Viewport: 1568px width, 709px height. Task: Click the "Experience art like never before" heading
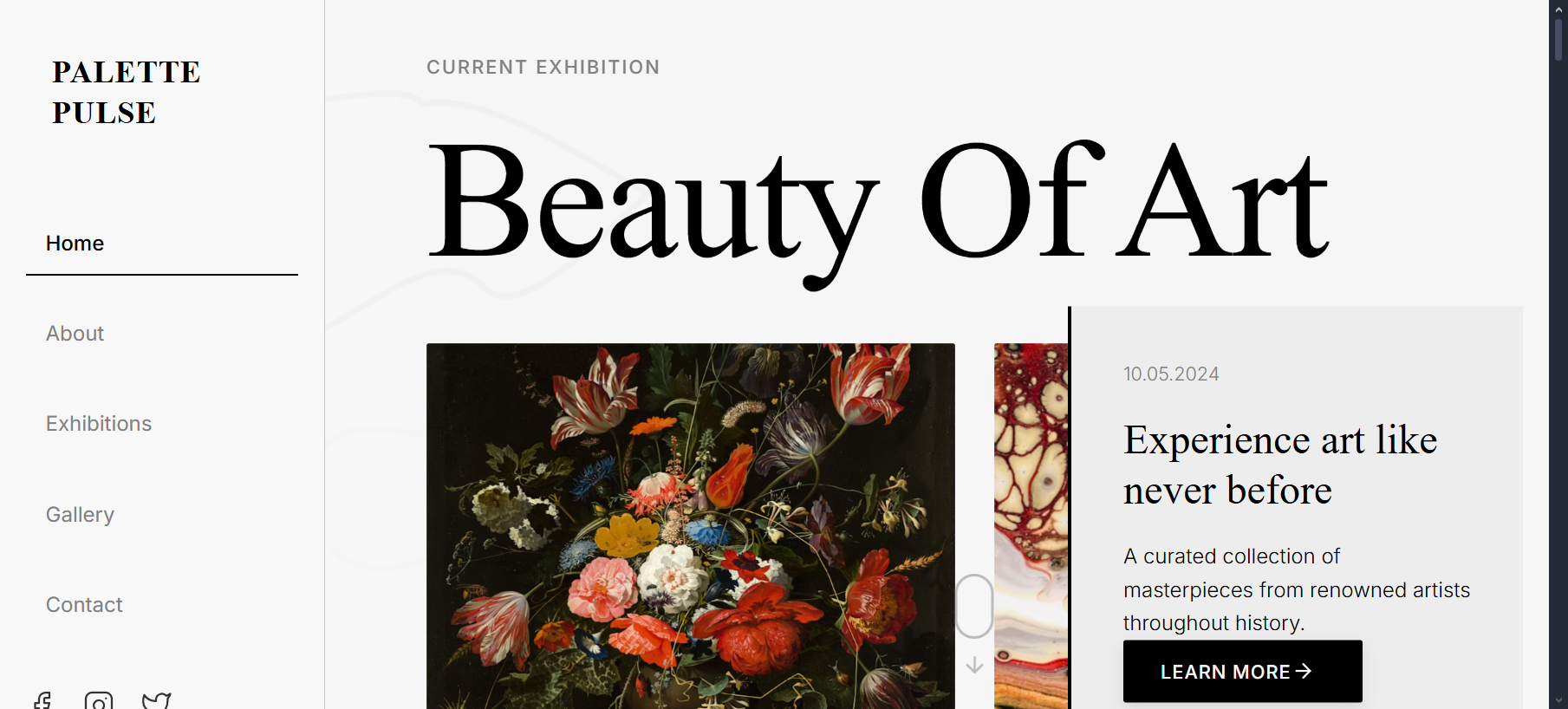pyautogui.click(x=1279, y=465)
